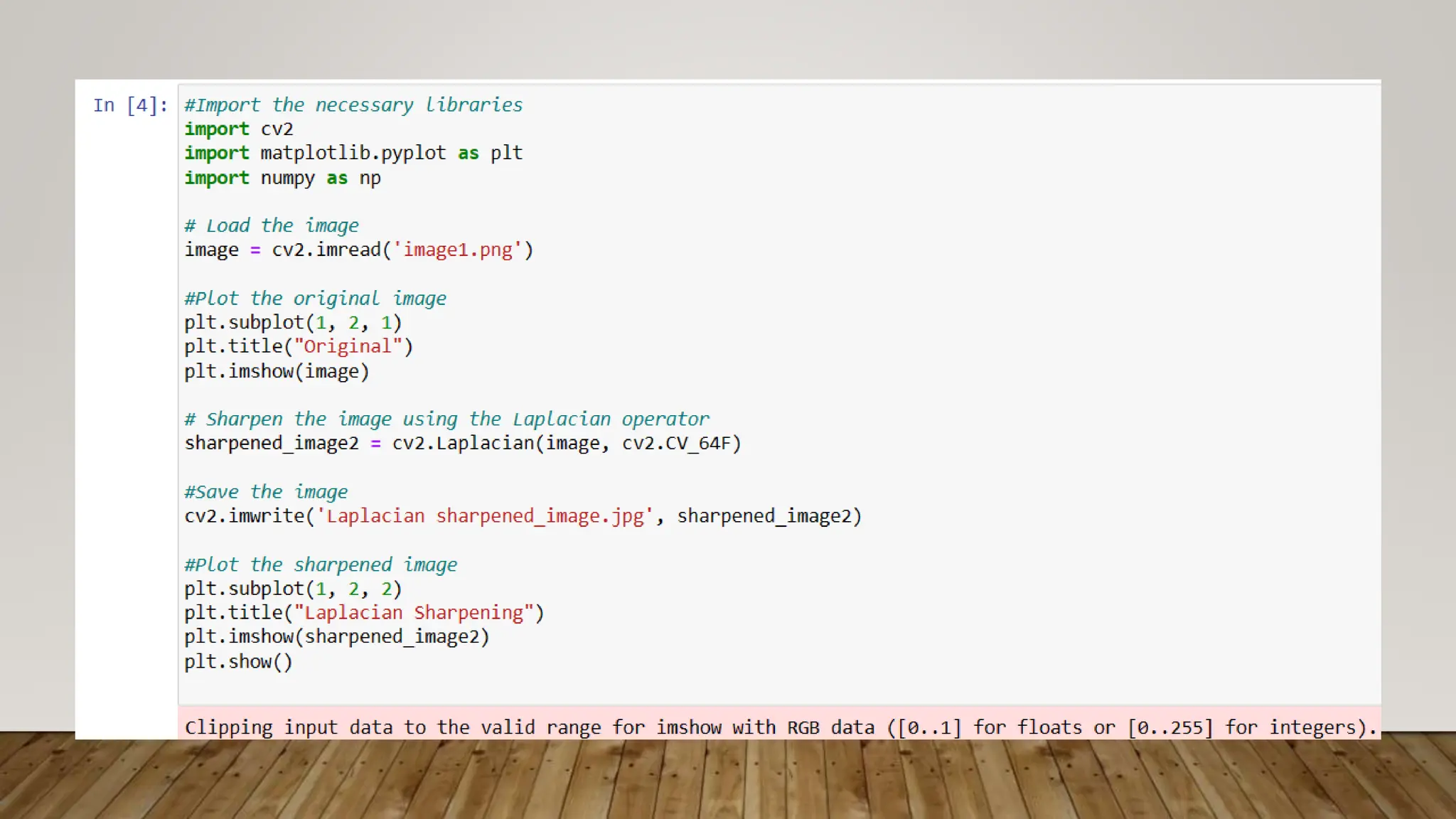Click the first plt.subplot(1, 2, 1) line
1456x819 pixels.
pyautogui.click(x=293, y=323)
